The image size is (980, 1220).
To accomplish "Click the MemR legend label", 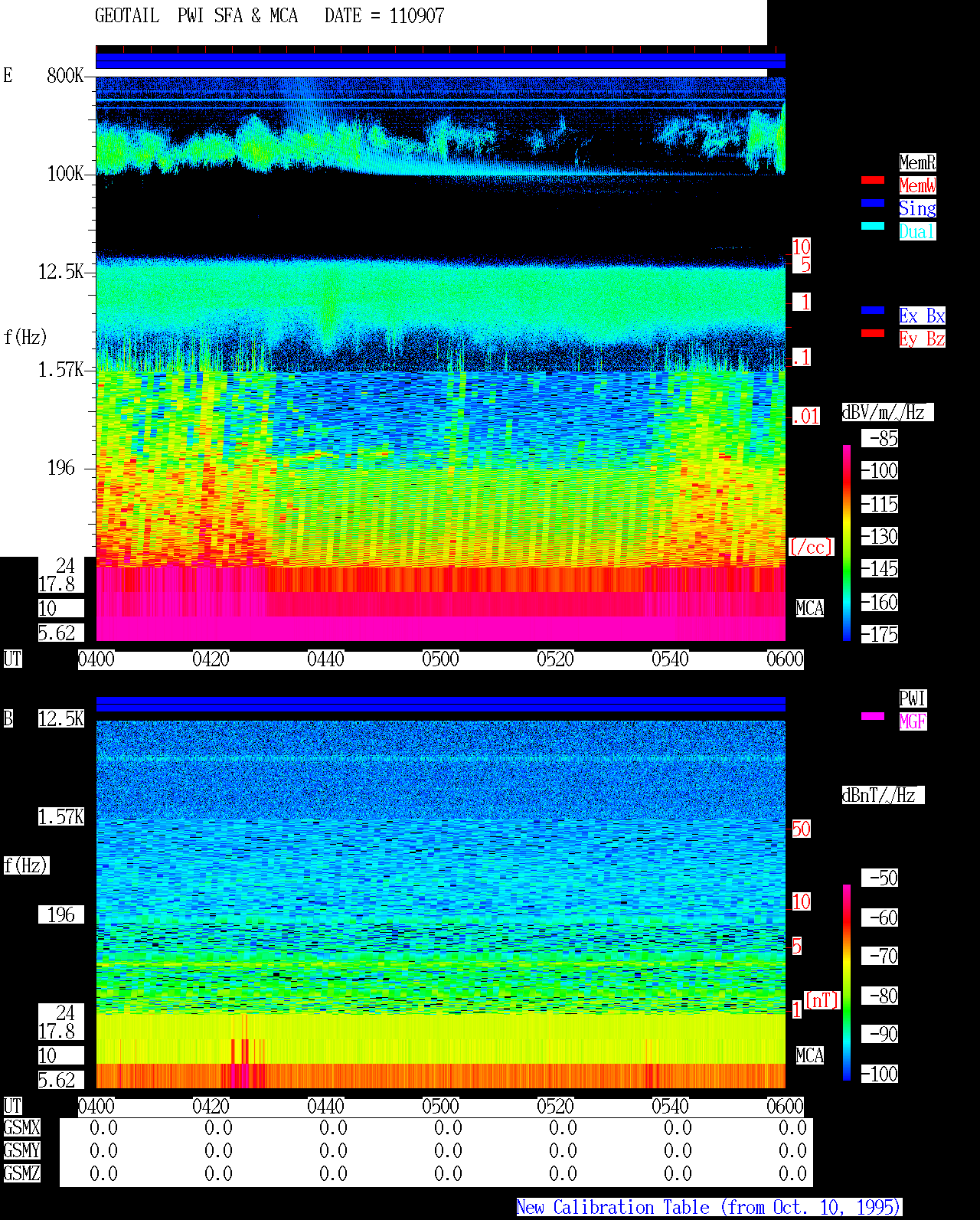I will [x=917, y=162].
